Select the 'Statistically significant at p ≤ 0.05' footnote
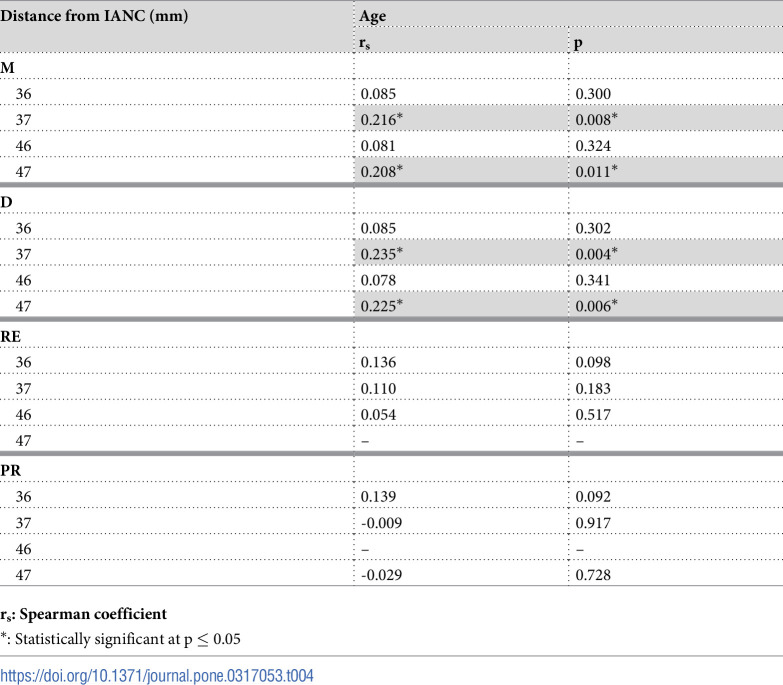The width and height of the screenshot is (783, 685). [127, 639]
